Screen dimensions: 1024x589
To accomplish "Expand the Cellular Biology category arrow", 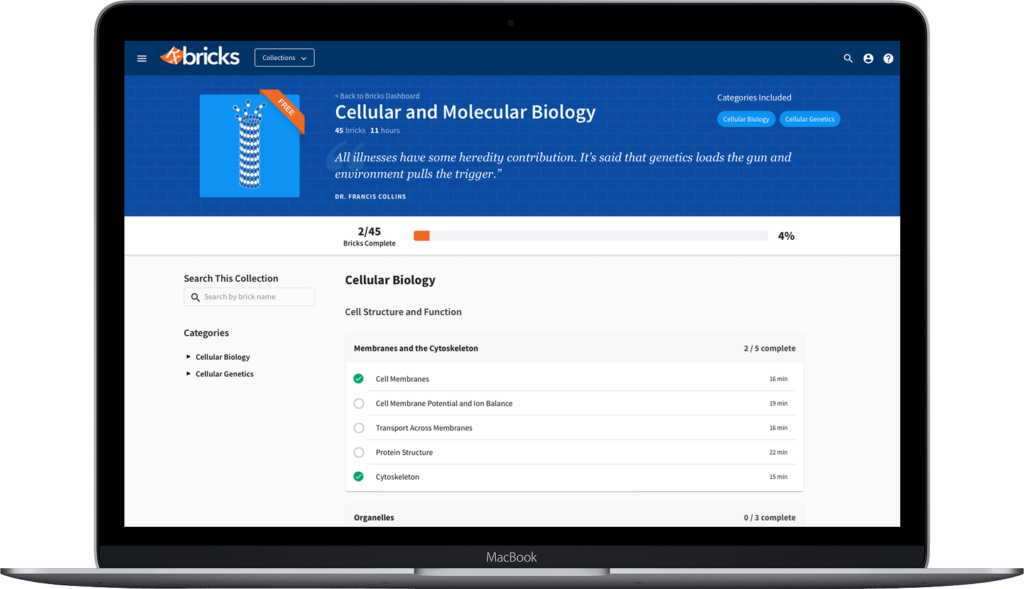I will 188,357.
